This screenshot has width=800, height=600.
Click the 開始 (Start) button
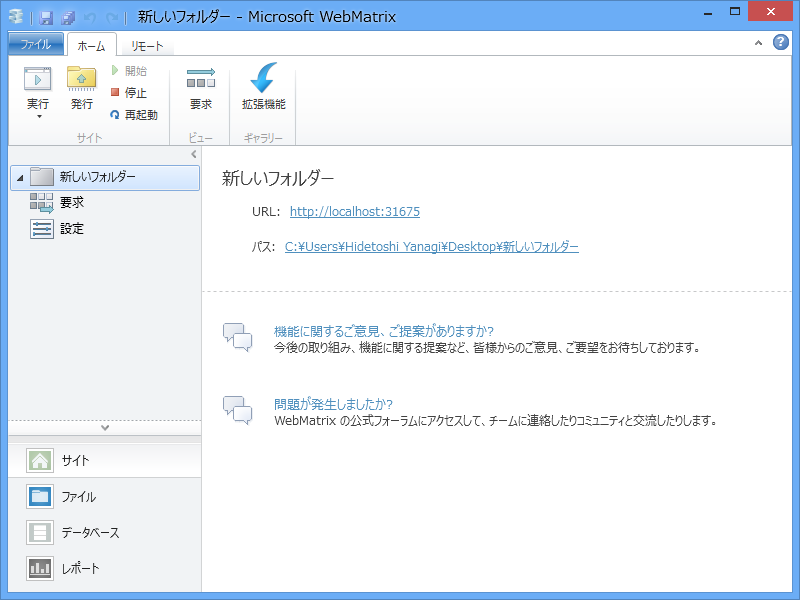129,70
